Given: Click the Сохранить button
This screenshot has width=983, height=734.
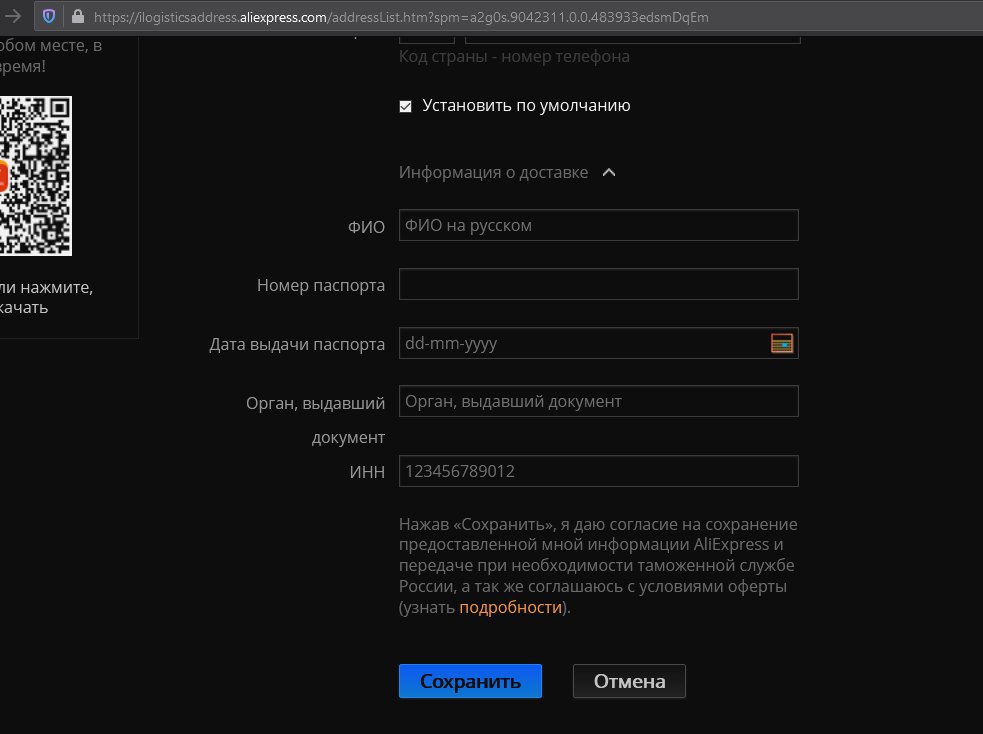Looking at the screenshot, I should point(470,681).
